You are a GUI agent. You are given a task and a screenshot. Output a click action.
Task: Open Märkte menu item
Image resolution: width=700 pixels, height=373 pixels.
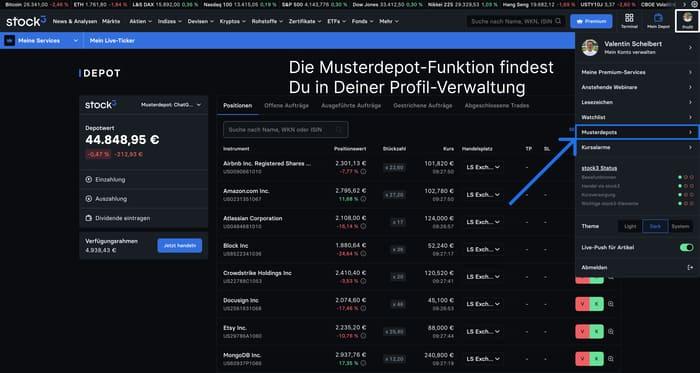pos(111,21)
